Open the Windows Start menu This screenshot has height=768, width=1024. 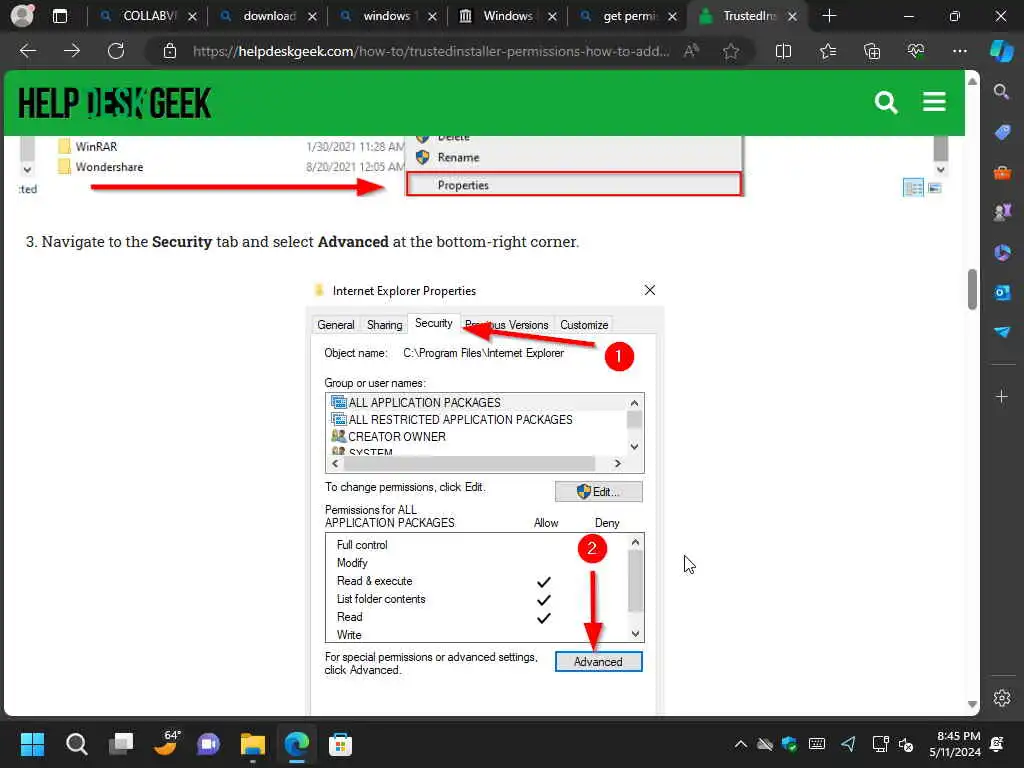pyautogui.click(x=32, y=744)
